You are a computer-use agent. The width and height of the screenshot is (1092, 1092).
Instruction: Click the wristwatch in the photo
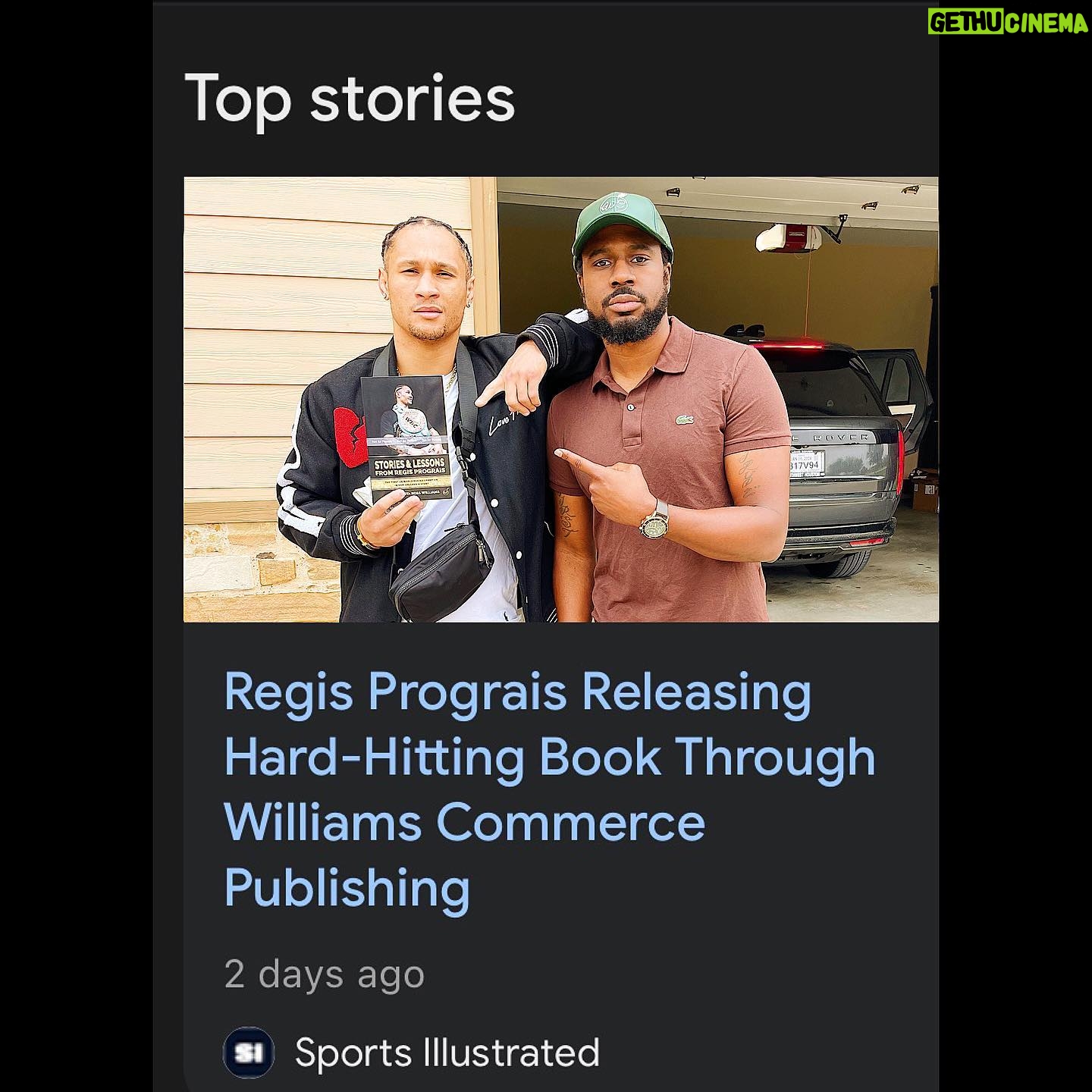tap(654, 519)
